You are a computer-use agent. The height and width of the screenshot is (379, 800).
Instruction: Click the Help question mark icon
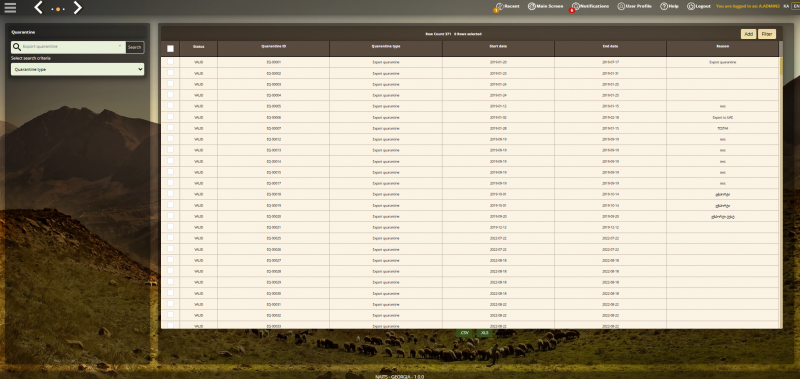[x=664, y=7]
